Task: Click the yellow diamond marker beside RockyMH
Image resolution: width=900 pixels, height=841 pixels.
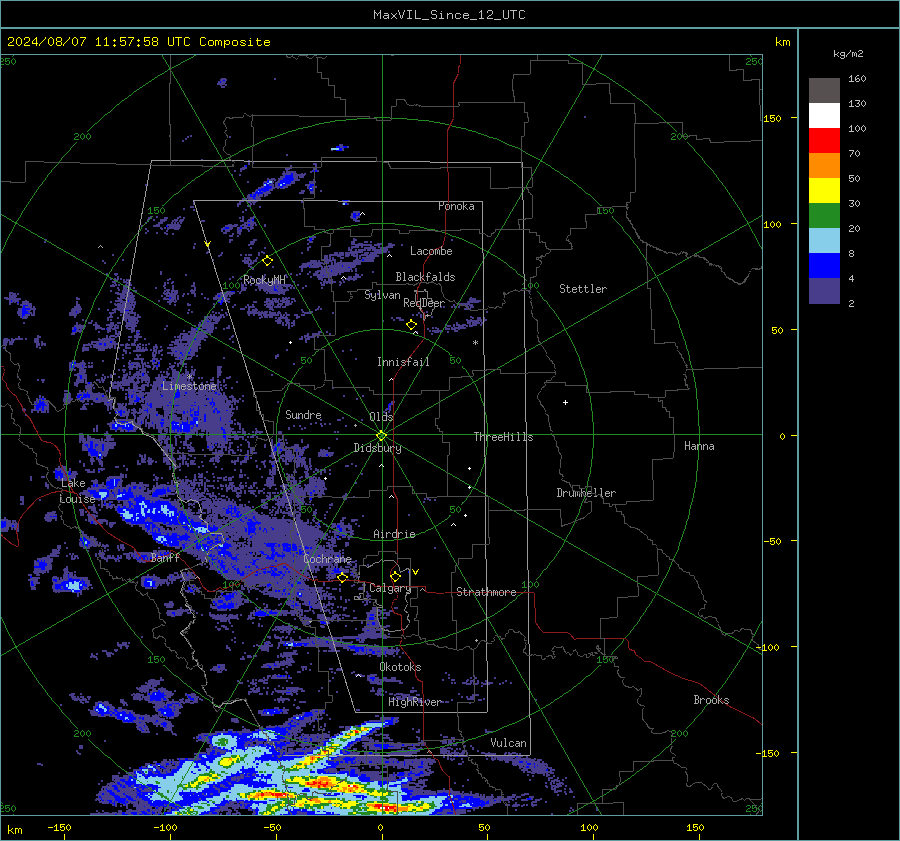Action: click(267, 261)
